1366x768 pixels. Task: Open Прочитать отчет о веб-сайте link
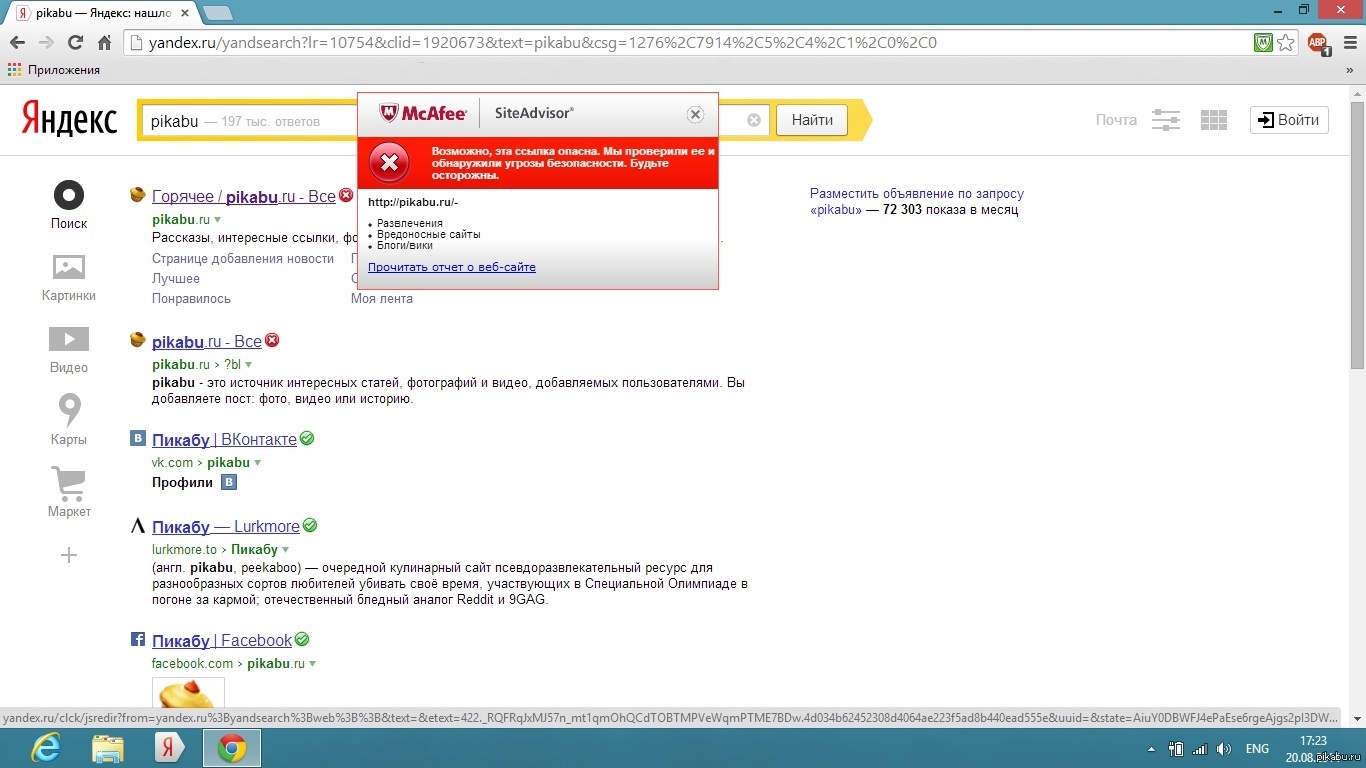[452, 267]
